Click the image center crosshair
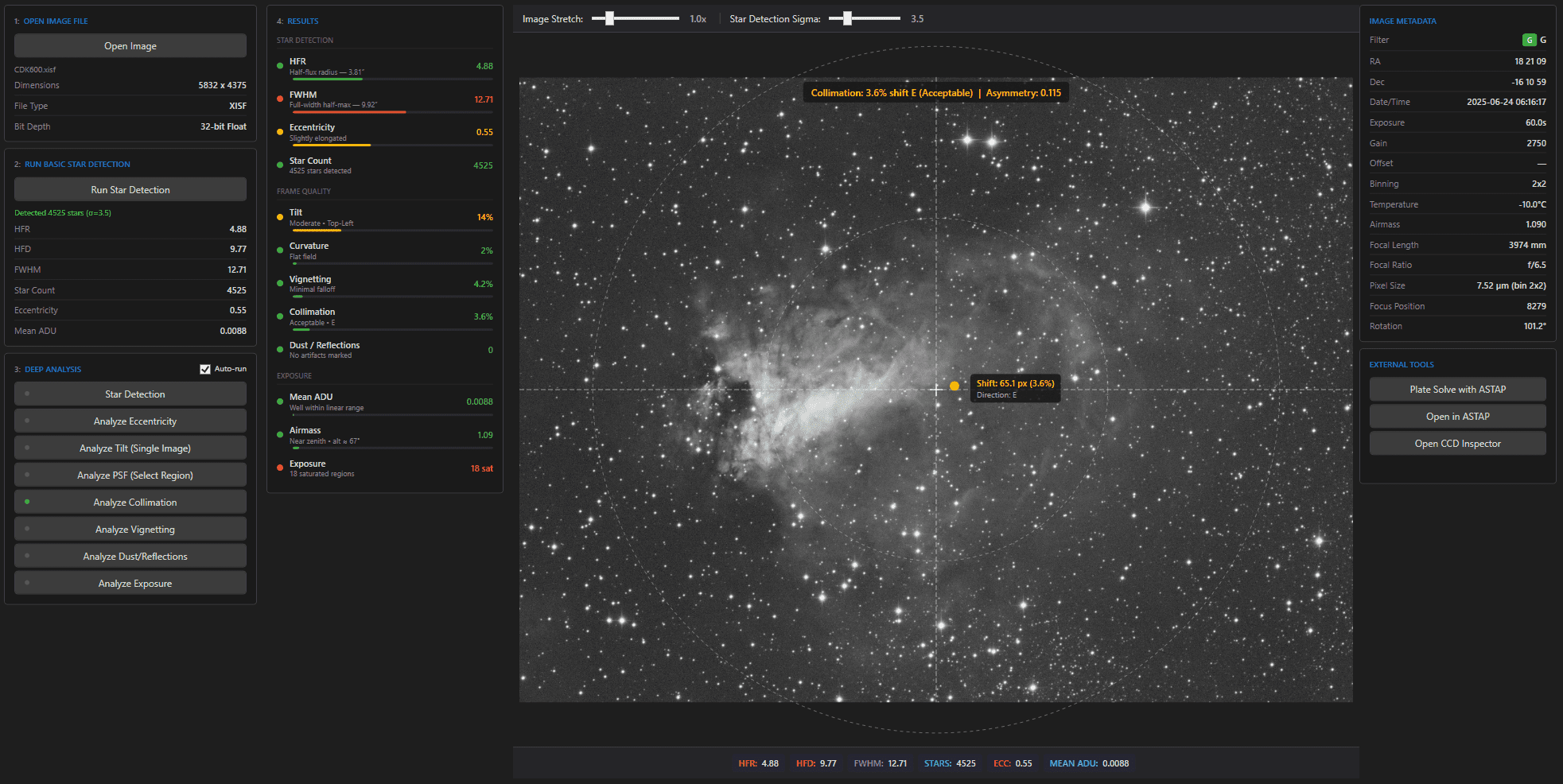This screenshot has width=1563, height=784. (x=936, y=390)
